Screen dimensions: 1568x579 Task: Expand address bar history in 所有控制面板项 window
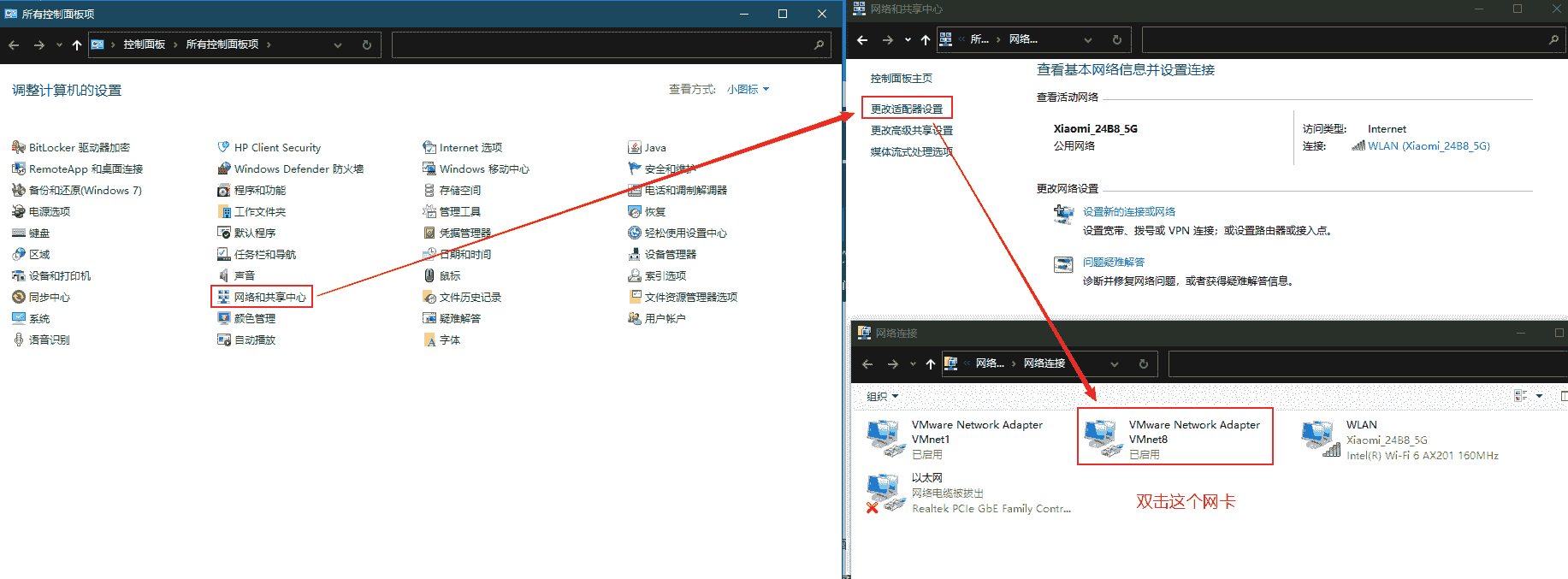click(x=338, y=44)
